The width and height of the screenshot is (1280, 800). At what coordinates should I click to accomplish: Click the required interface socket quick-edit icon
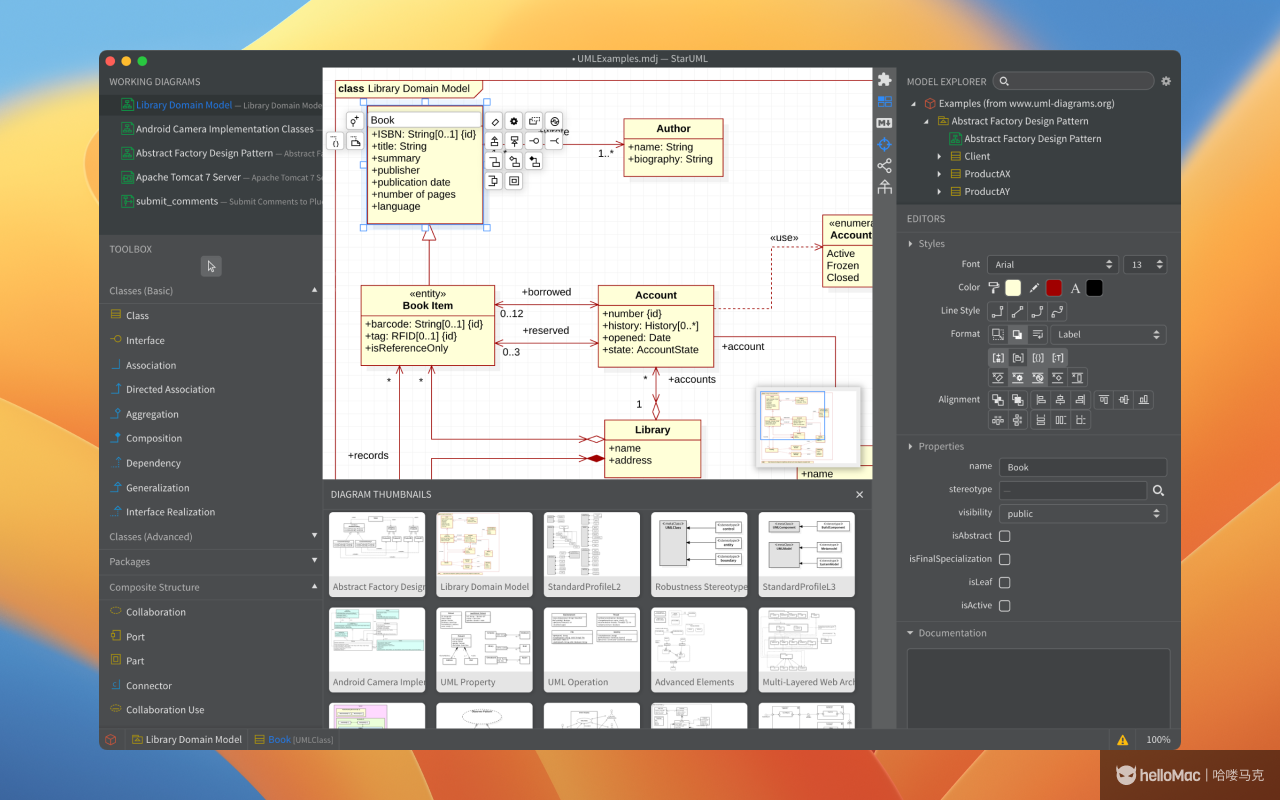tap(554, 141)
